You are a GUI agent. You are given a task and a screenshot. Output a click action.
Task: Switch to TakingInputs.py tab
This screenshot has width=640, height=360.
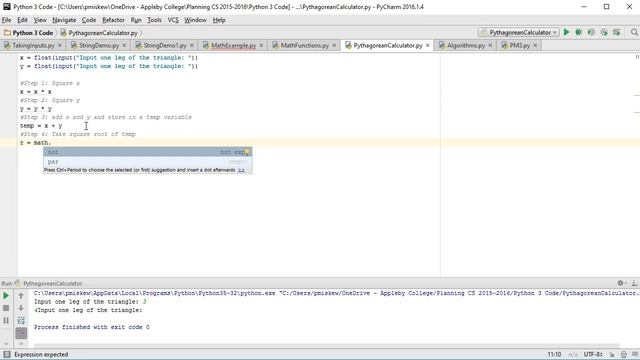tap(33, 45)
